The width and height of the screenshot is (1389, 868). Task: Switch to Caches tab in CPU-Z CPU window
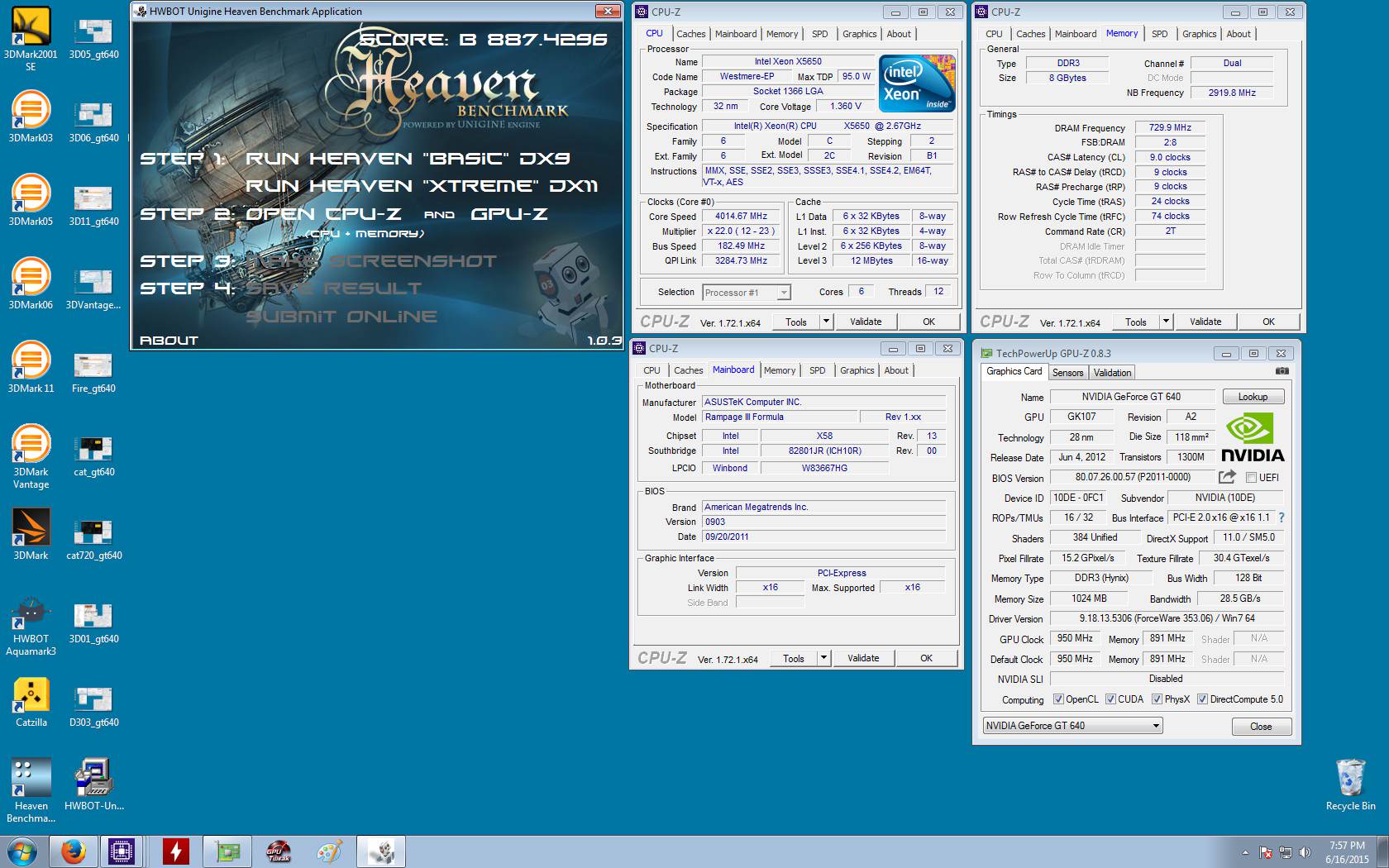tap(690, 34)
